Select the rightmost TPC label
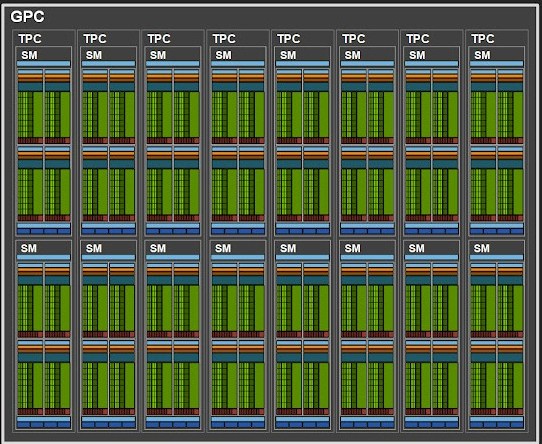Screen dimensions: 542x444 click(483, 39)
